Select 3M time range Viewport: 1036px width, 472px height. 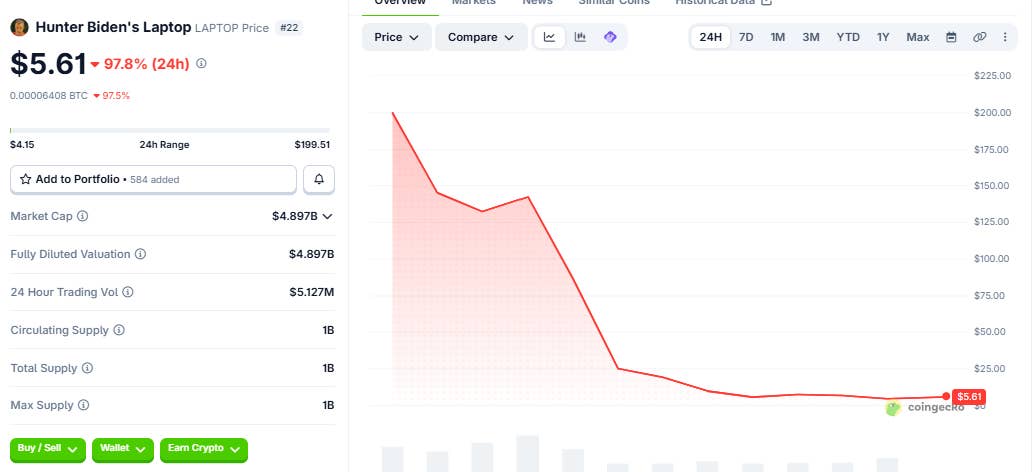[x=811, y=37]
